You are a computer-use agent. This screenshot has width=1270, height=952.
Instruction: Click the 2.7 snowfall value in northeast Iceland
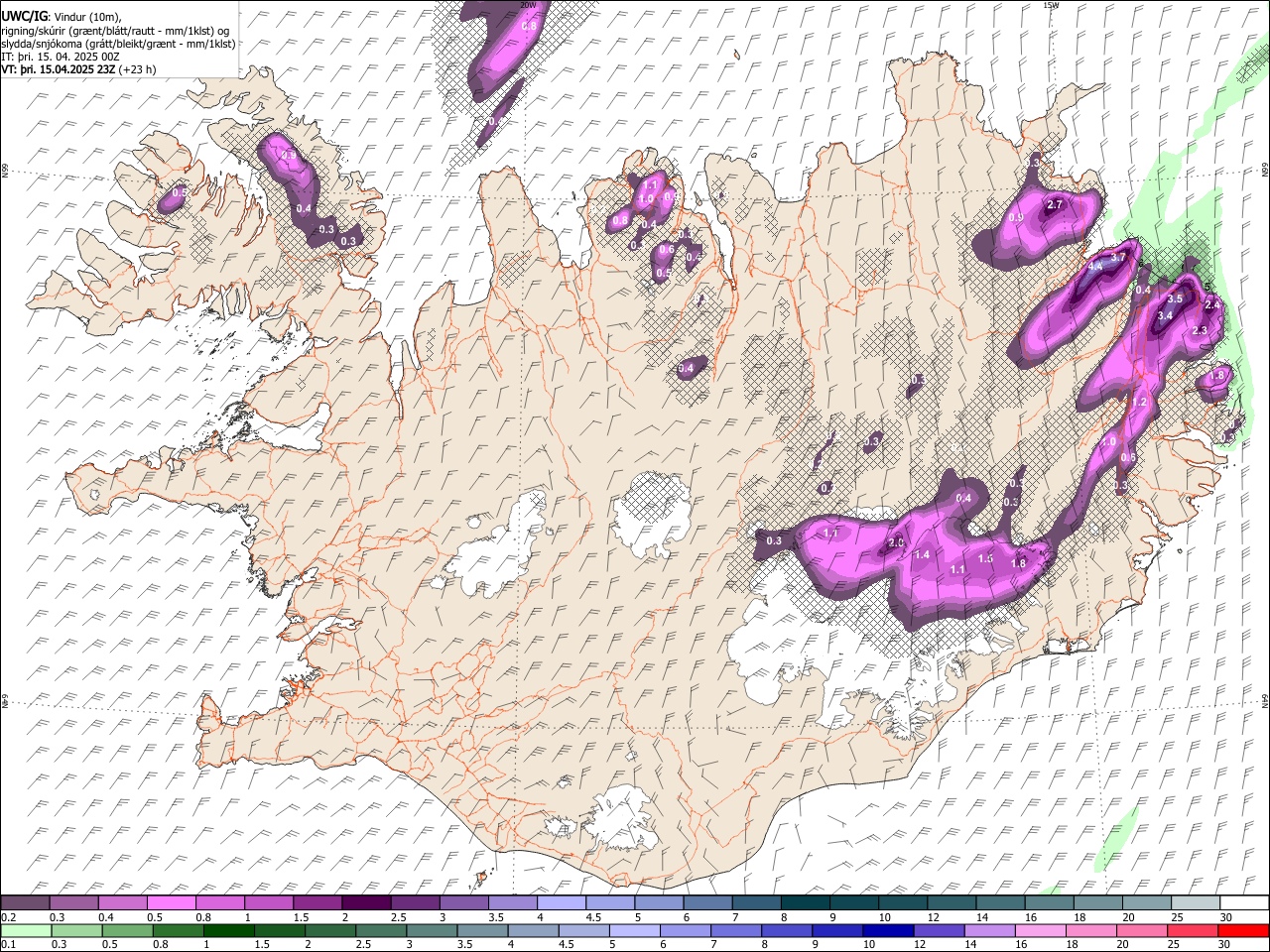coord(1055,204)
